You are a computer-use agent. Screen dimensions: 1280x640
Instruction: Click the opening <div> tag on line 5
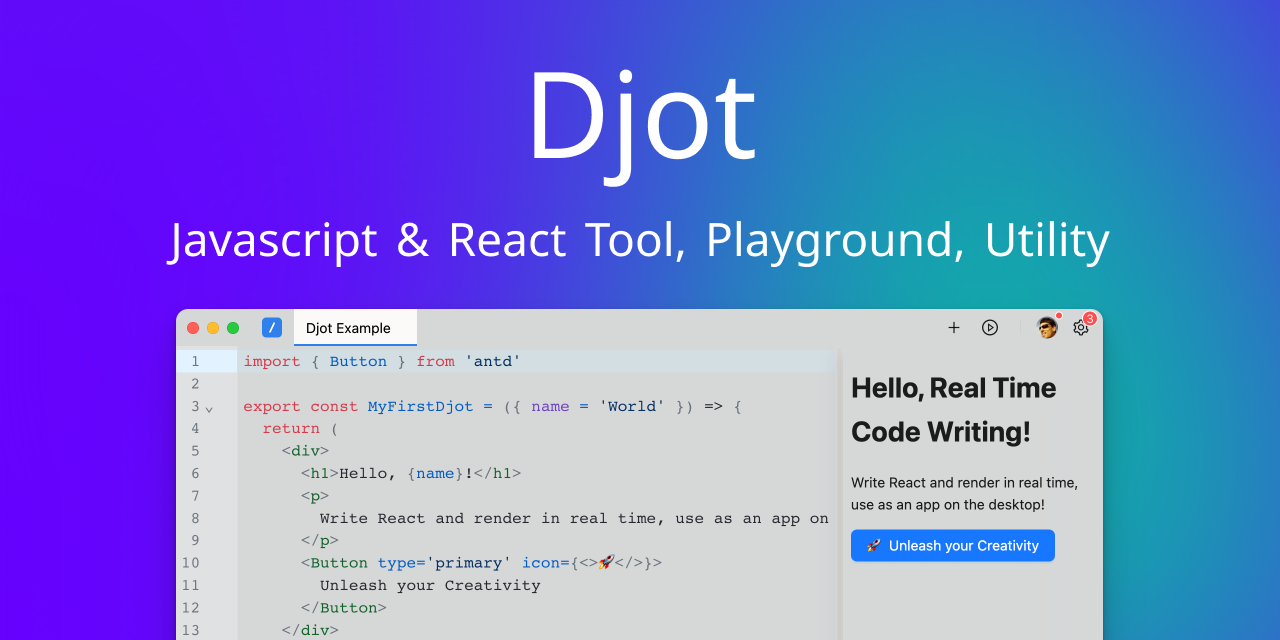305,452
